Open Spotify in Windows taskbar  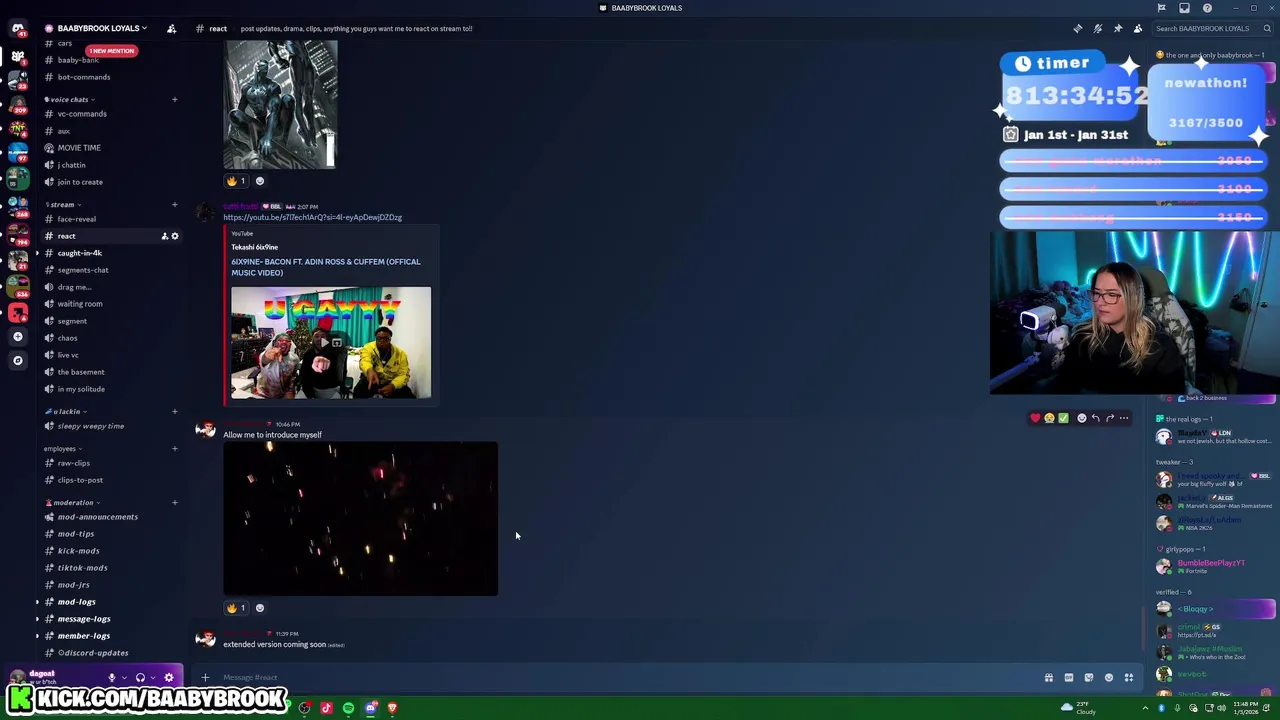click(348, 708)
